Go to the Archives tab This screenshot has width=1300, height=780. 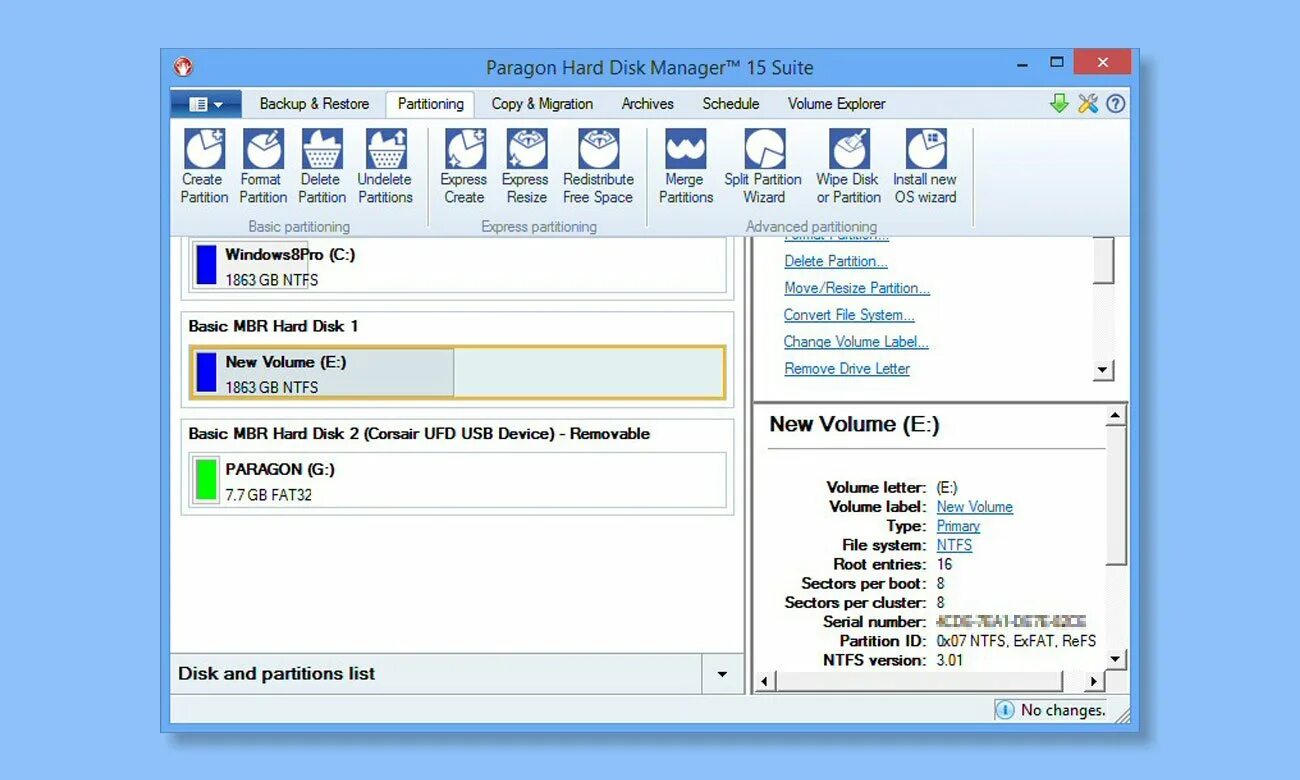(x=647, y=104)
